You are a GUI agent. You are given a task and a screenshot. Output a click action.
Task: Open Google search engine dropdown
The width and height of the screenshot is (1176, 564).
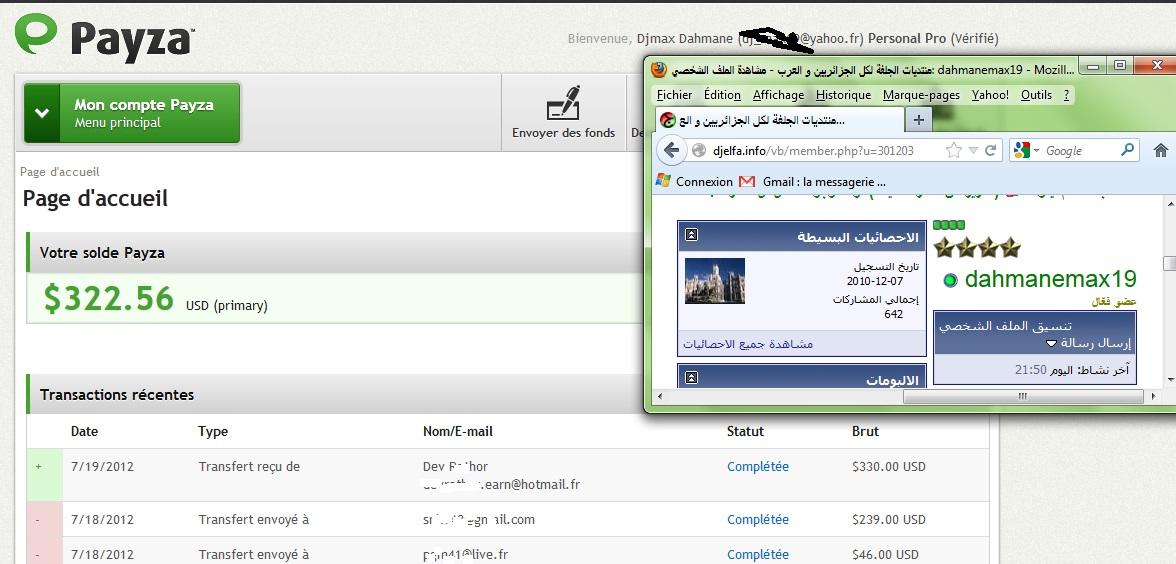pyautogui.click(x=1026, y=151)
